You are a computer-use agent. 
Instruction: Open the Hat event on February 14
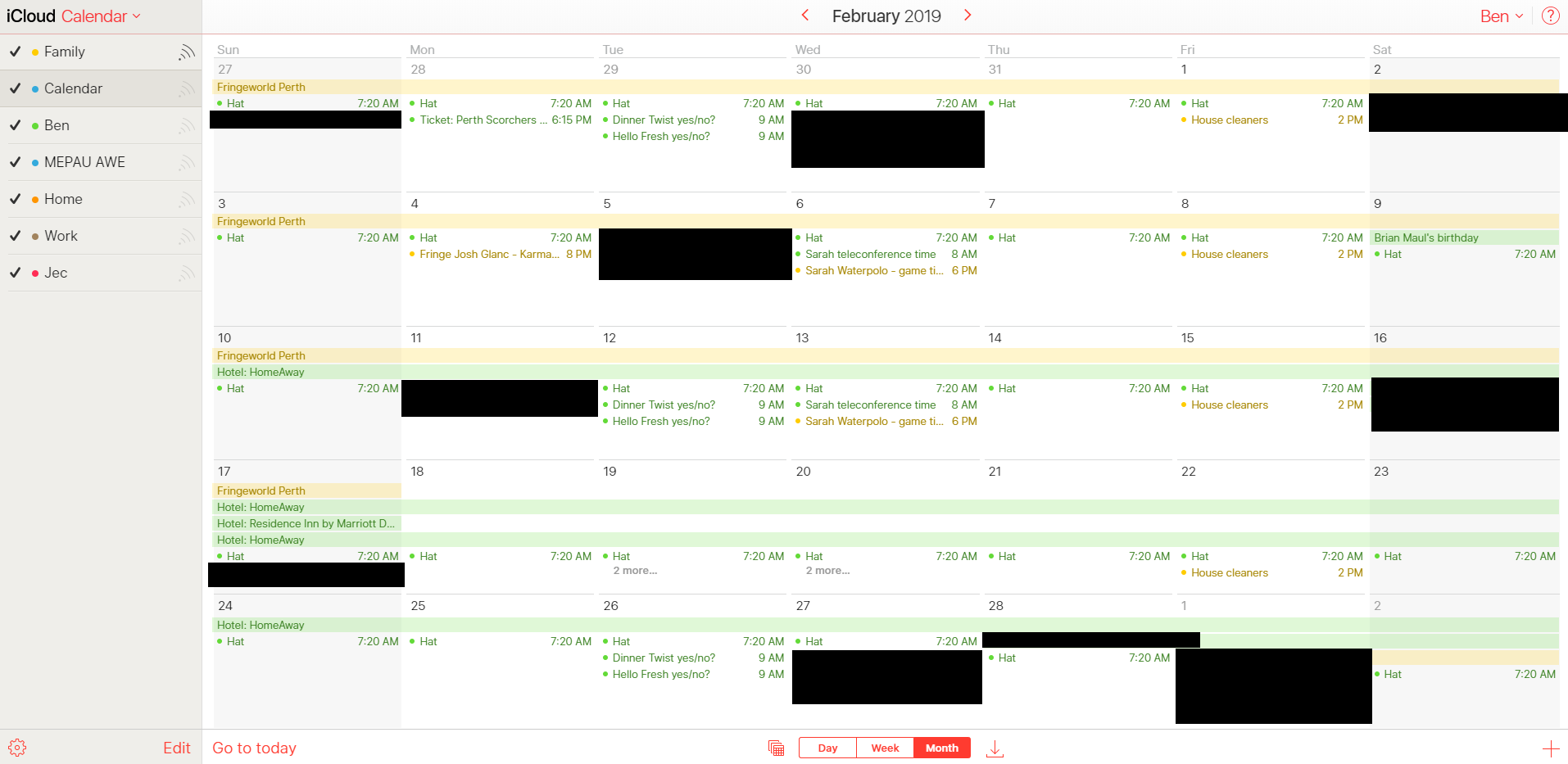pos(1079,388)
